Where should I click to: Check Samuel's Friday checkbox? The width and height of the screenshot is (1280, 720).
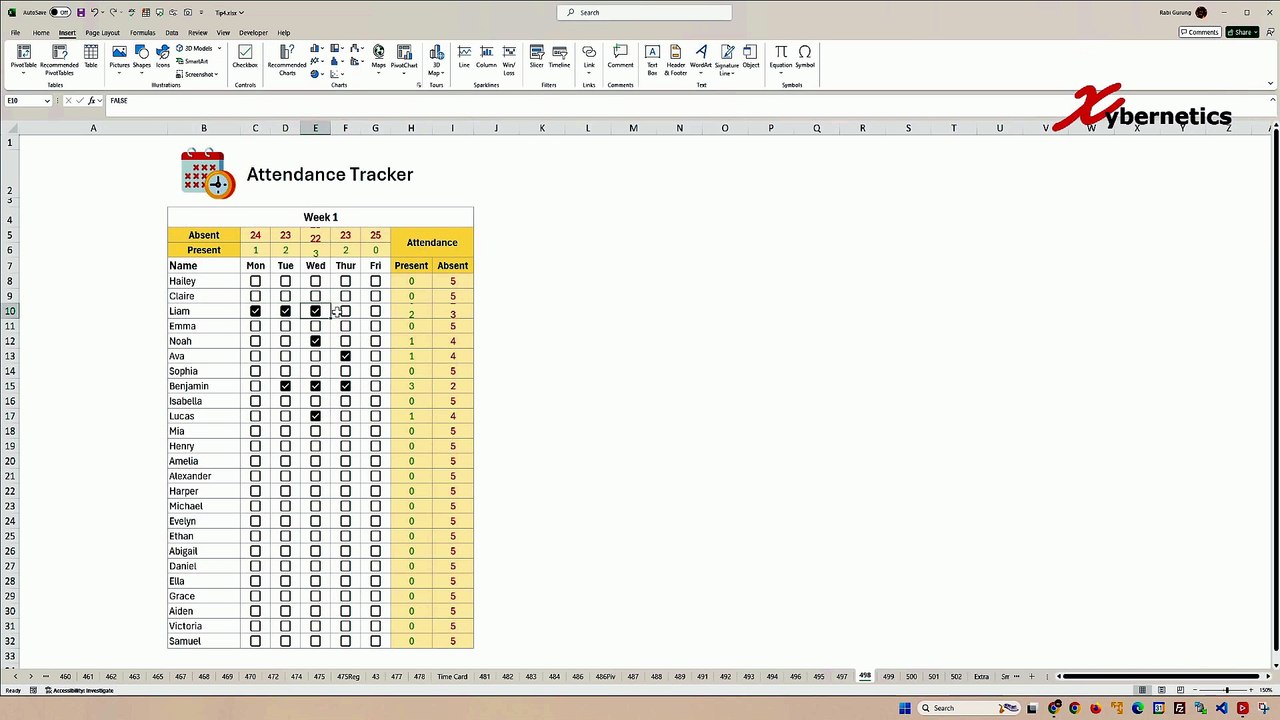[x=375, y=641]
